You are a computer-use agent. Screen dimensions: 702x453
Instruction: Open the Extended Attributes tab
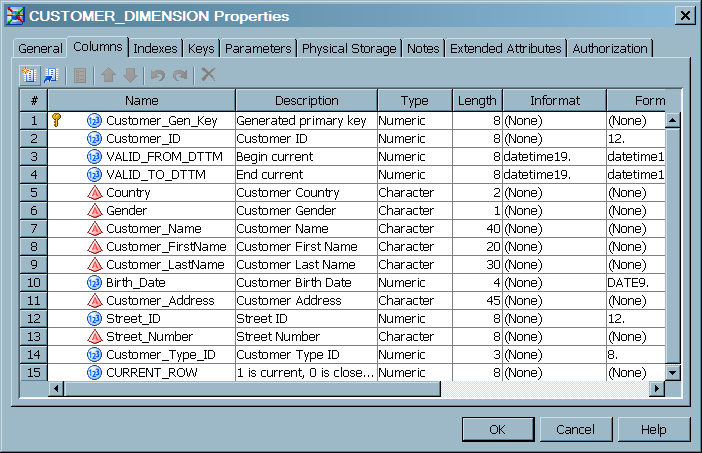[x=506, y=48]
